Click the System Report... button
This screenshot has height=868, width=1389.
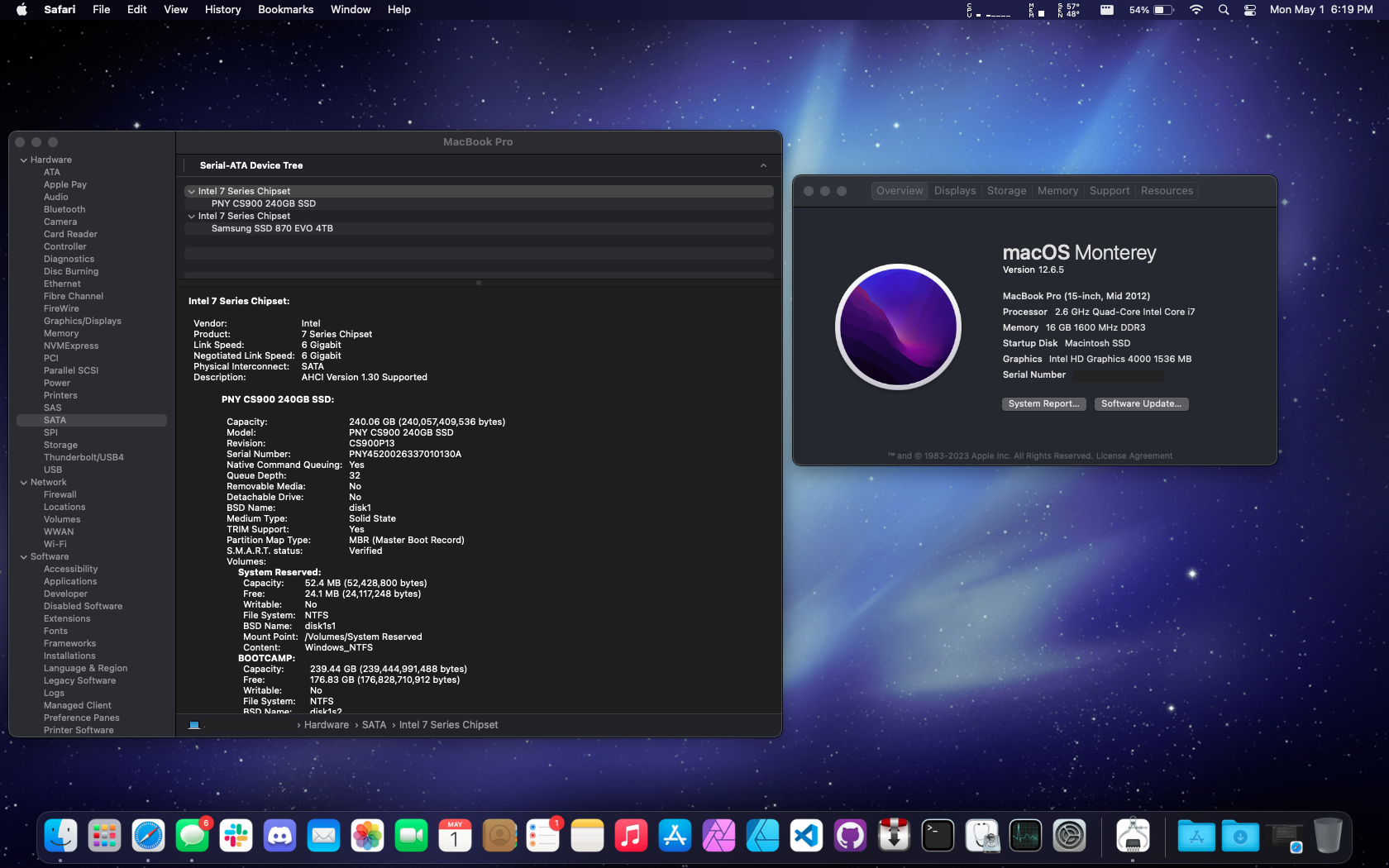coord(1043,404)
